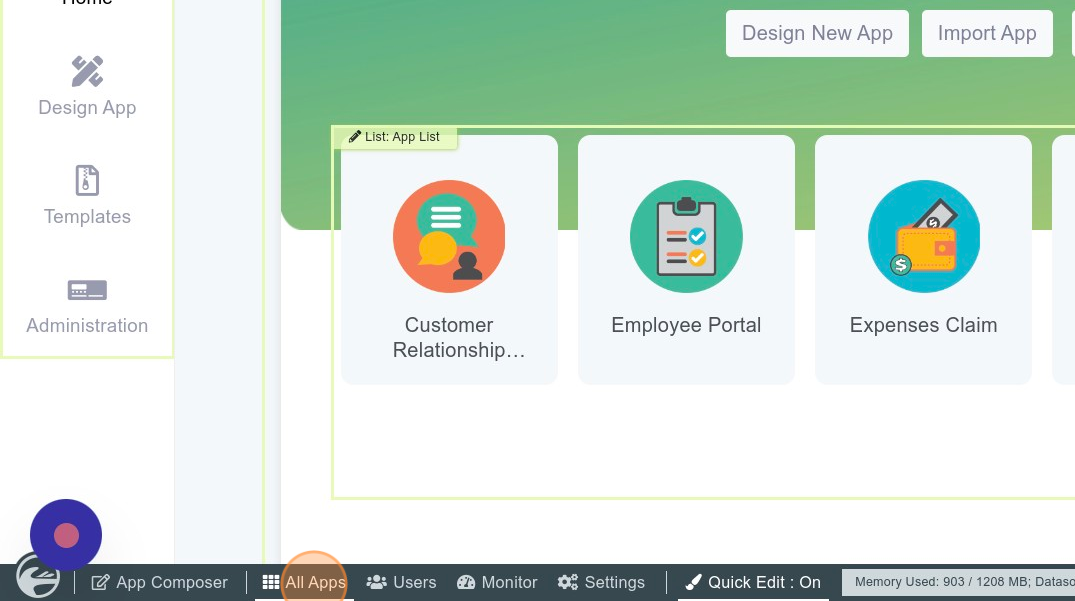This screenshot has width=1075, height=601.
Task: Click the Design New App button
Action: pyautogui.click(x=817, y=34)
